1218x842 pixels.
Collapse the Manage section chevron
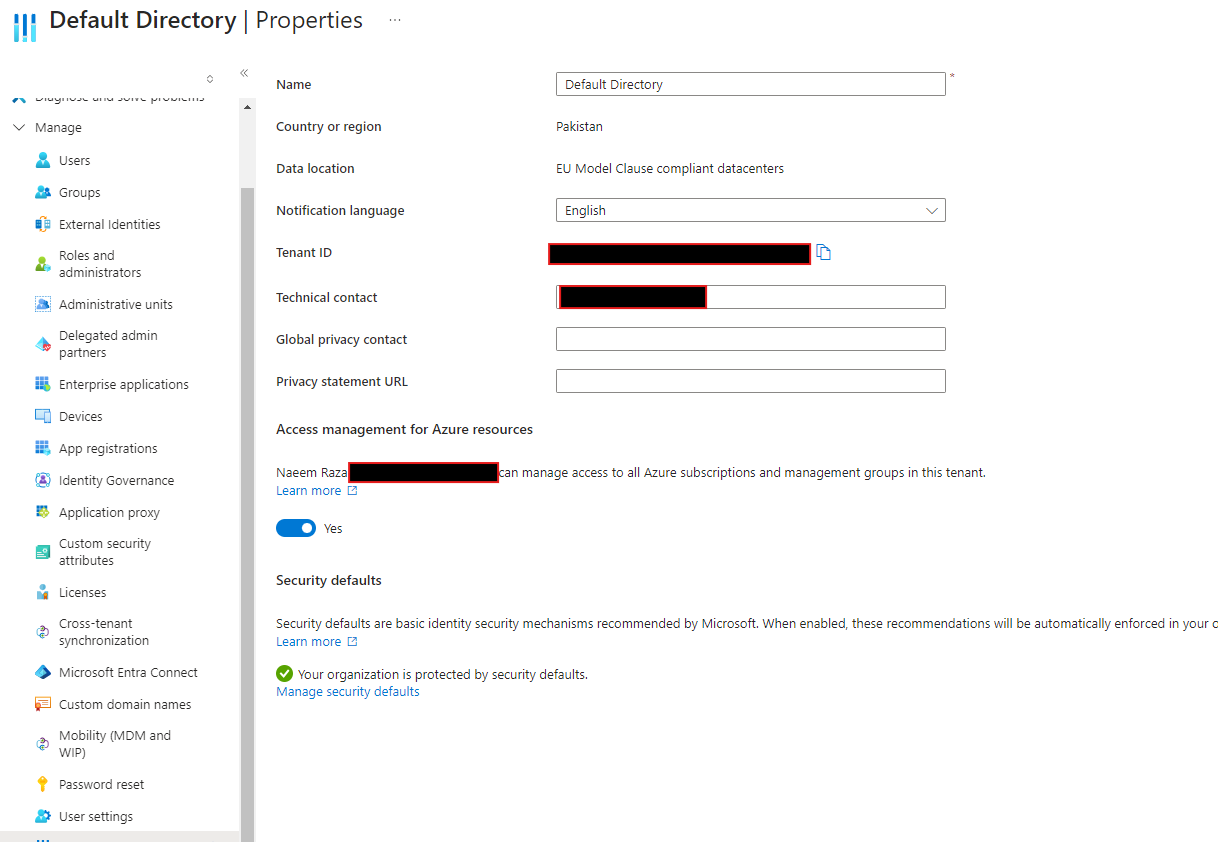click(x=19, y=127)
